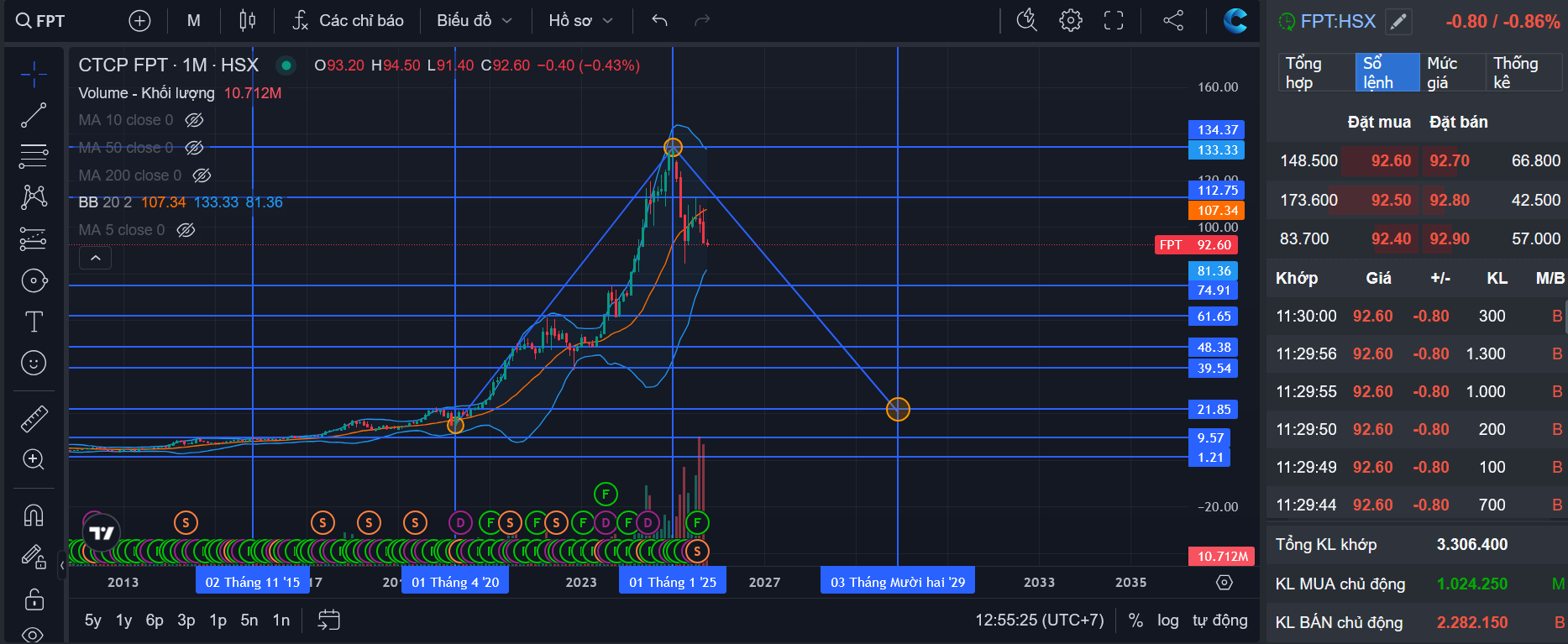Open timezone selector 12:55:25 (UTC+7)
The width and height of the screenshot is (1568, 644).
(1040, 620)
